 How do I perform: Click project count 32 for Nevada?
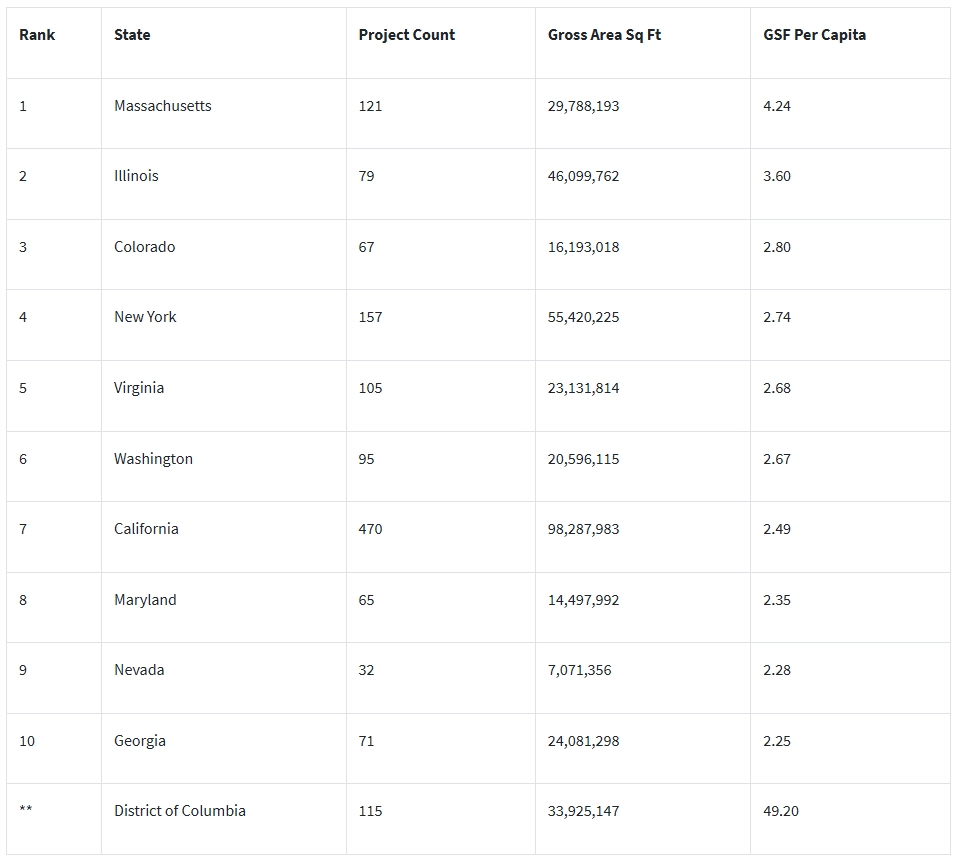coord(366,670)
